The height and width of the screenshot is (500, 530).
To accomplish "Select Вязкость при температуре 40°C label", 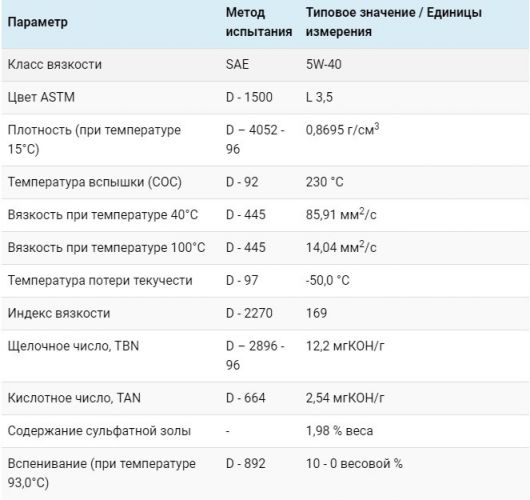I will pos(103,215).
